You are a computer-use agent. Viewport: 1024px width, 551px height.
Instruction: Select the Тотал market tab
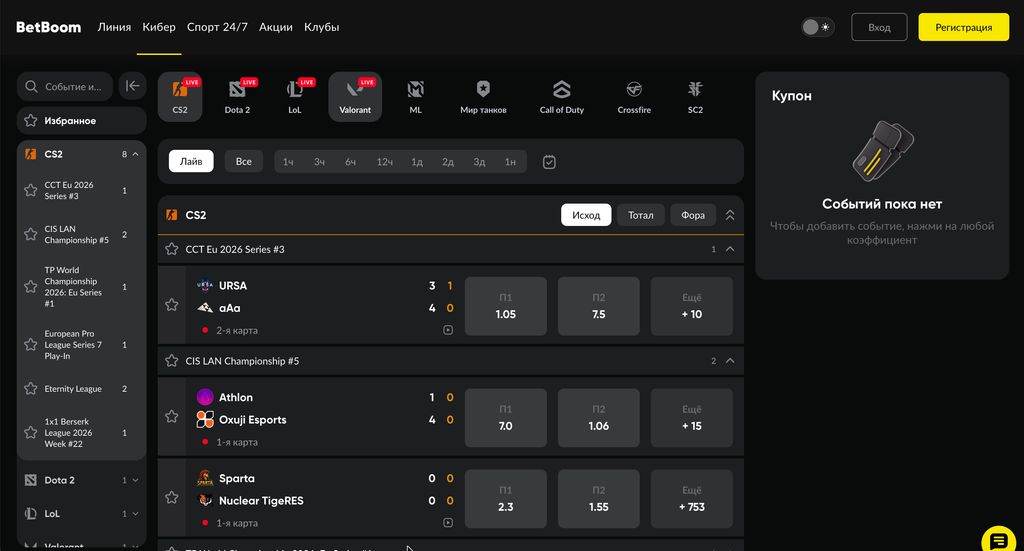tap(641, 215)
